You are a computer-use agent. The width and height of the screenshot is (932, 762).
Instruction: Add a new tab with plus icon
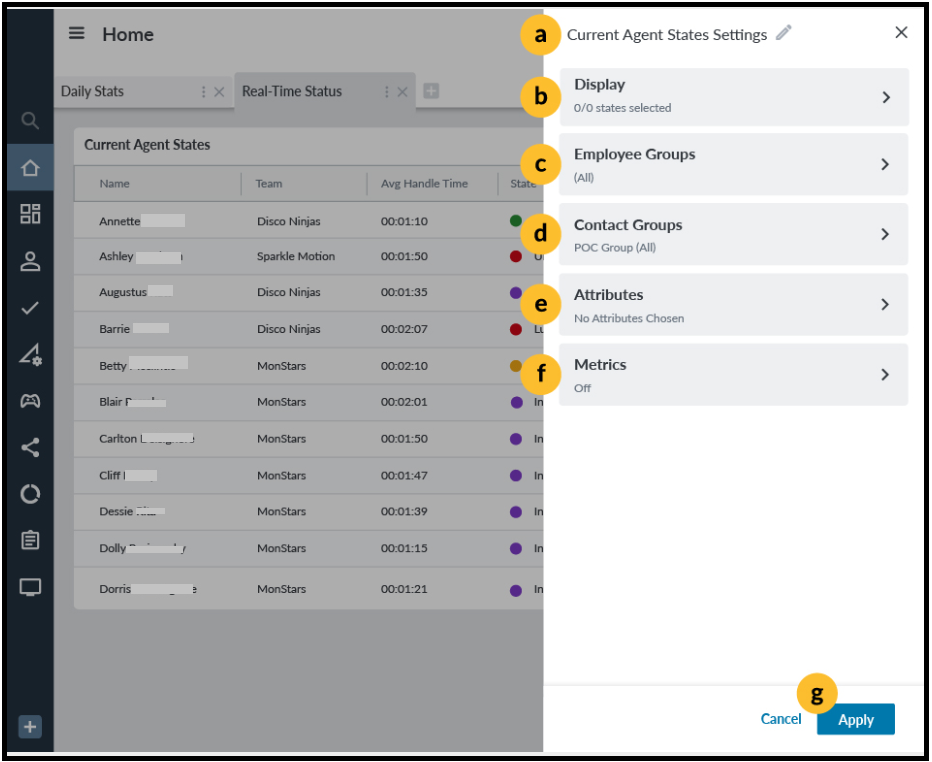coord(431,91)
